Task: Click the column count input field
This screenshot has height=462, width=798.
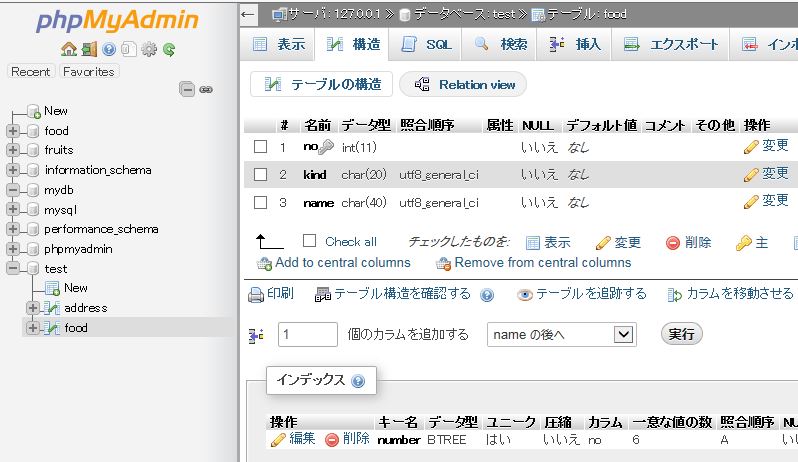Action: (x=307, y=334)
